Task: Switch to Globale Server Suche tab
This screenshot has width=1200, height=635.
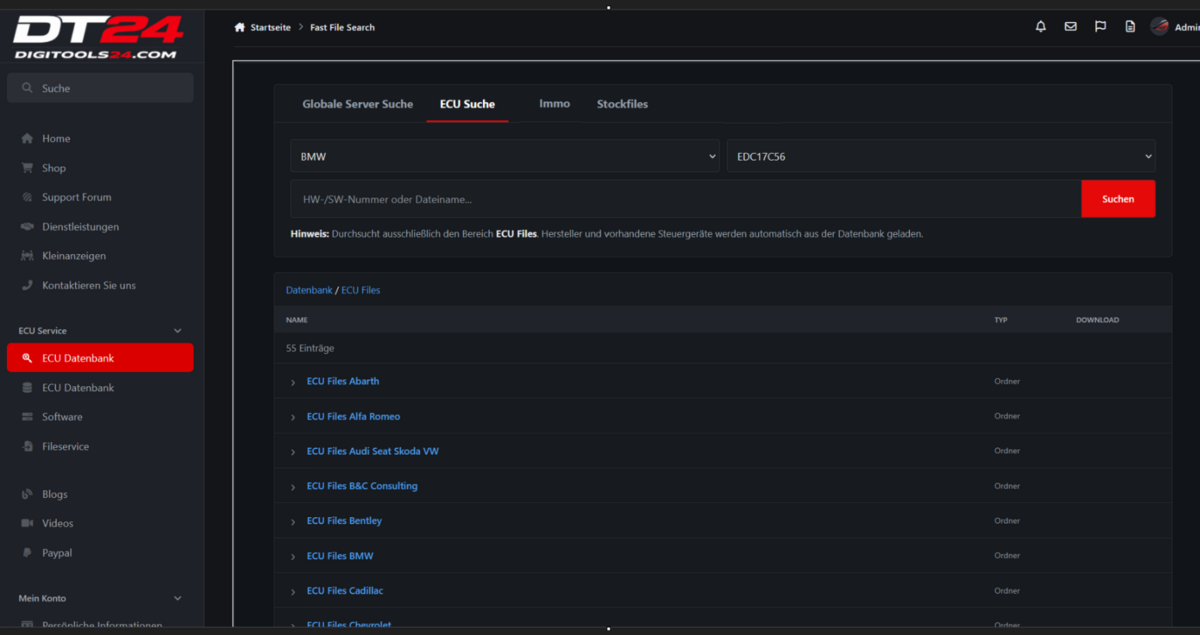Action: (358, 104)
